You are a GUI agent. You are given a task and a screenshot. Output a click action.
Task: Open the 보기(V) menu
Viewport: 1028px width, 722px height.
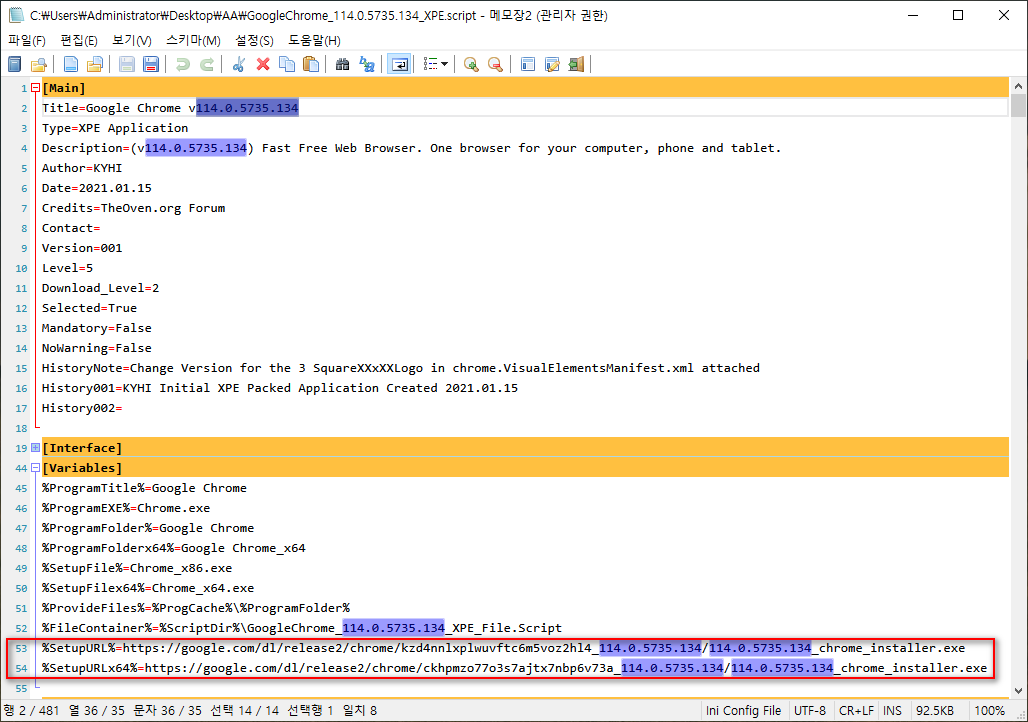click(x=132, y=41)
